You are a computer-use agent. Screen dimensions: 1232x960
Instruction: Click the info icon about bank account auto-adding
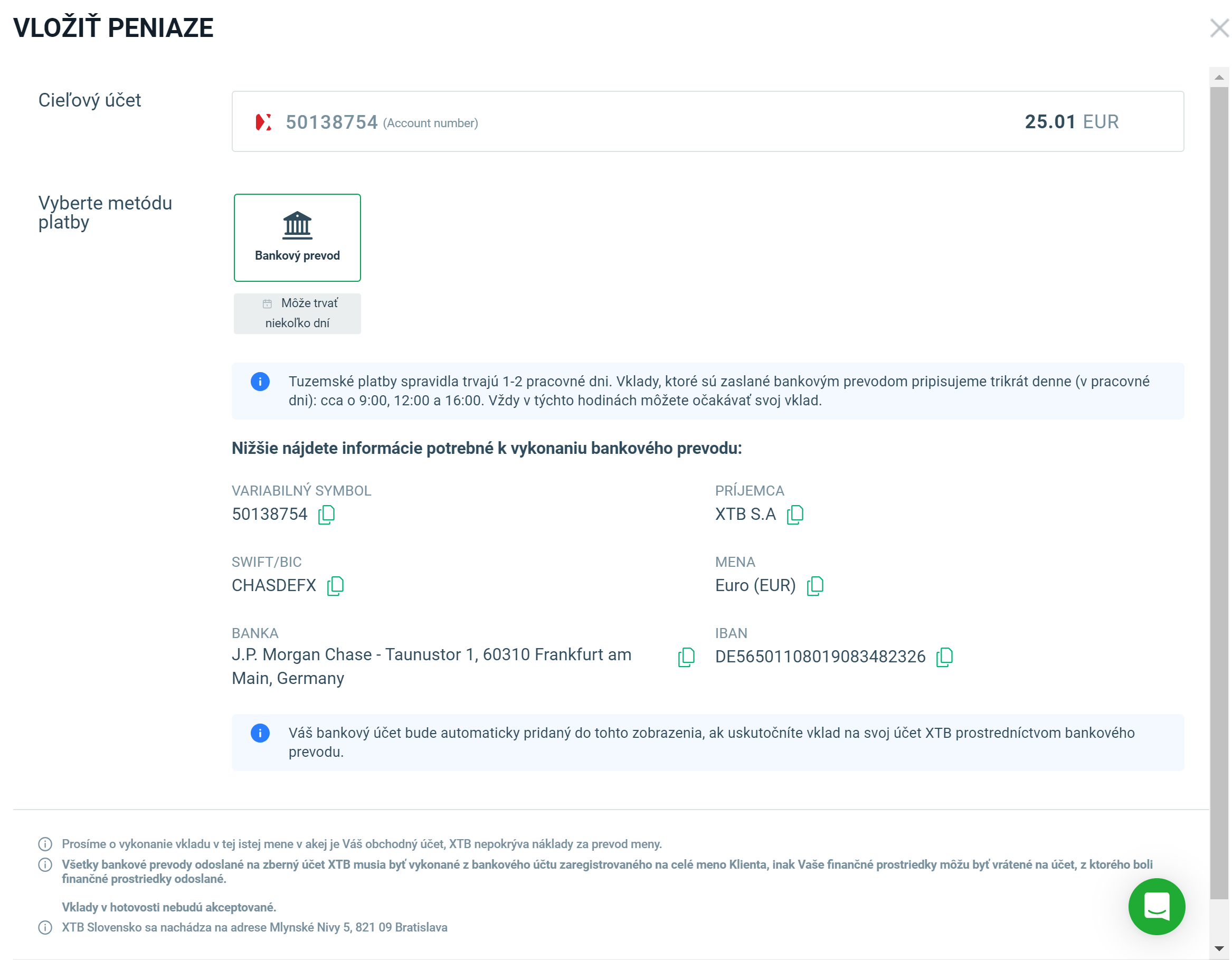click(260, 733)
